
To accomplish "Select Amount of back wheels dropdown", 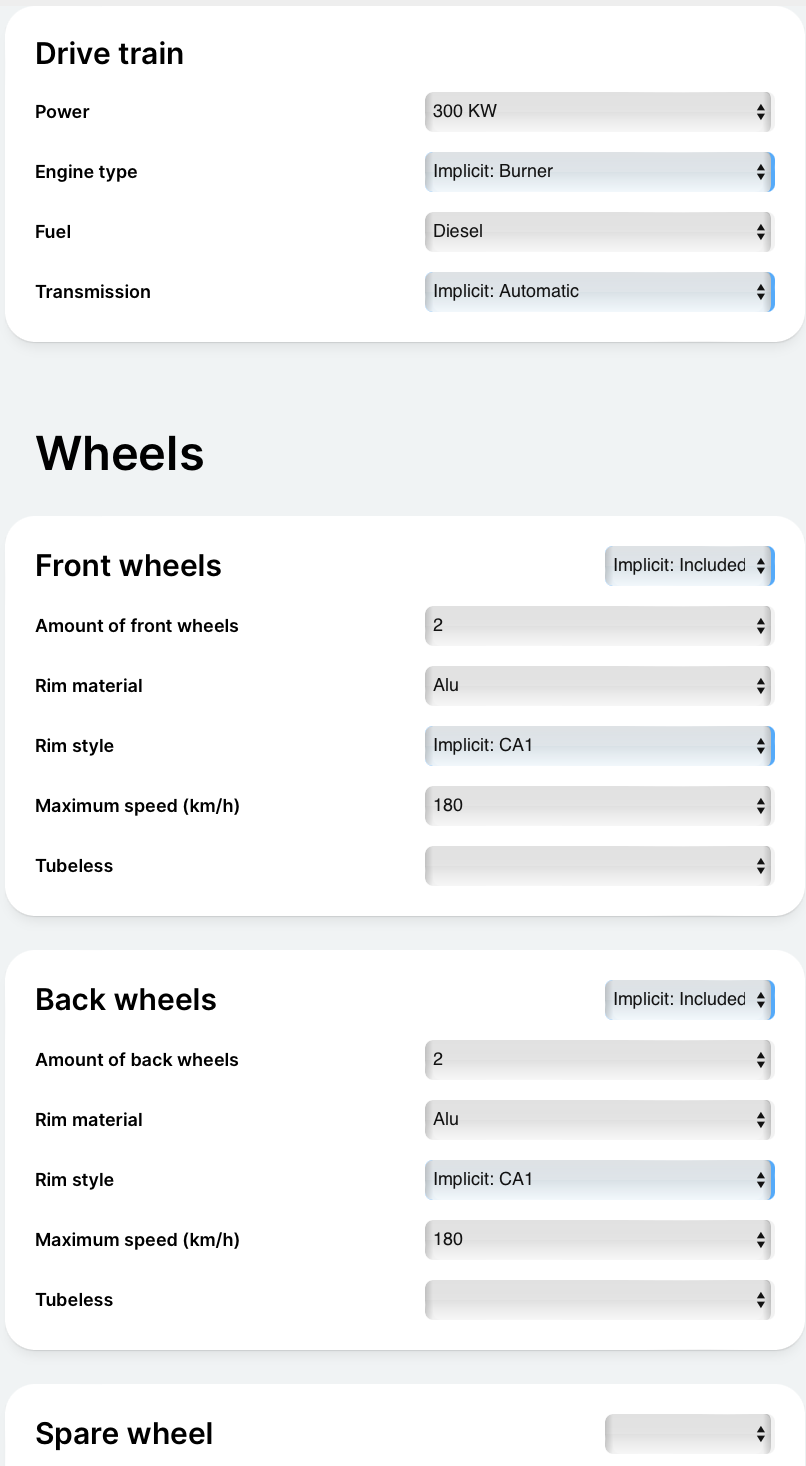I will [x=599, y=1060].
